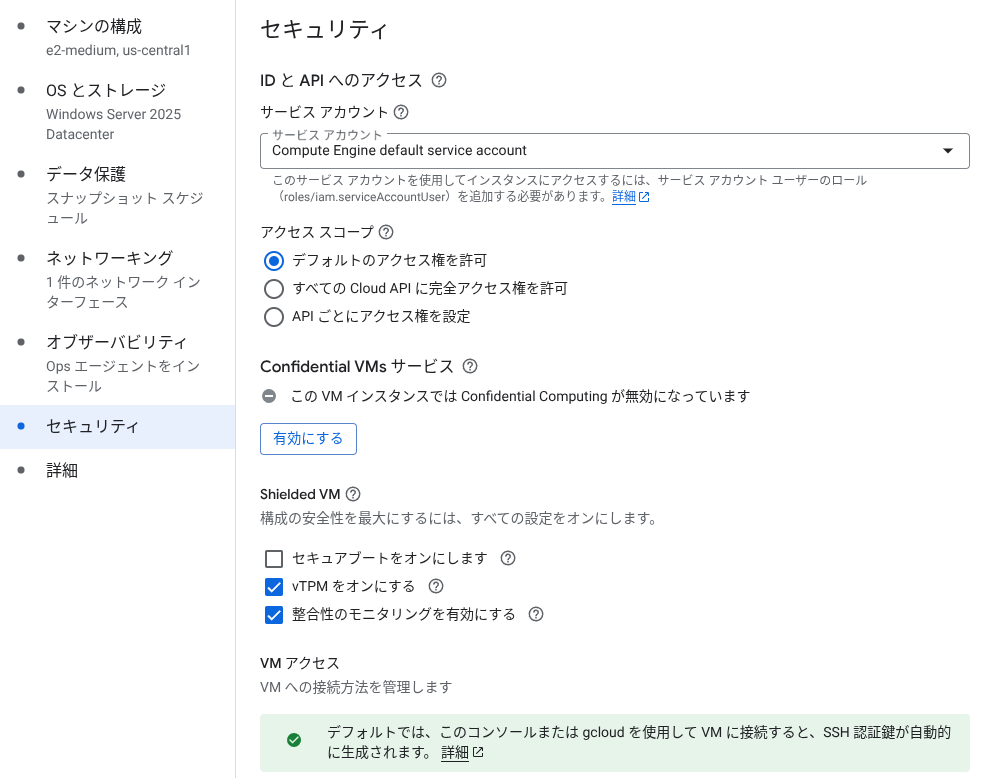Open the サービス アカウント dropdown
The width and height of the screenshot is (995, 778).
pyautogui.click(x=614, y=151)
